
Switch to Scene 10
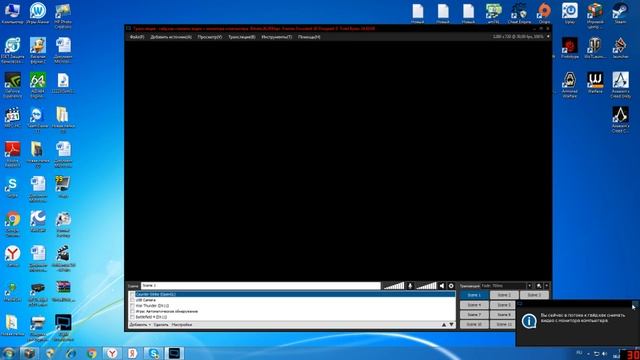coord(474,324)
